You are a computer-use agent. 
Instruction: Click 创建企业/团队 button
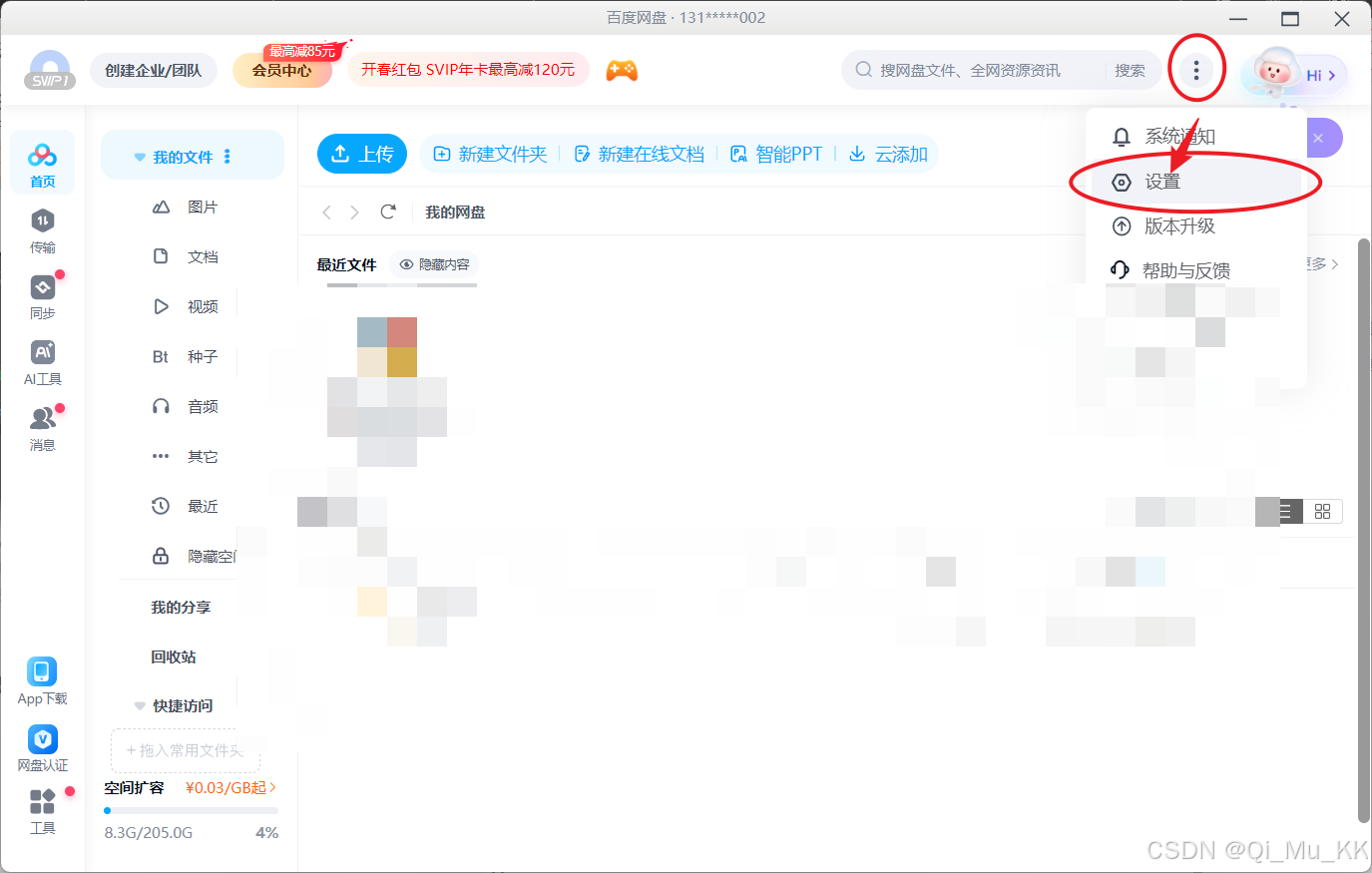(x=154, y=70)
